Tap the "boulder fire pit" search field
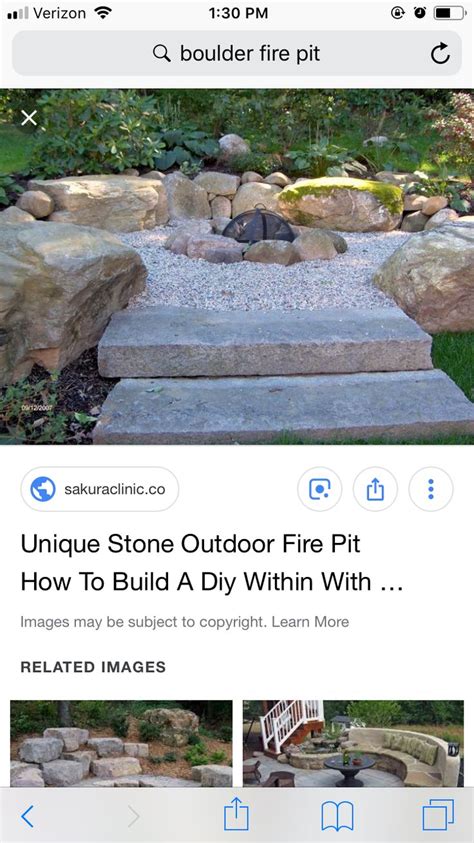 click(x=236, y=53)
